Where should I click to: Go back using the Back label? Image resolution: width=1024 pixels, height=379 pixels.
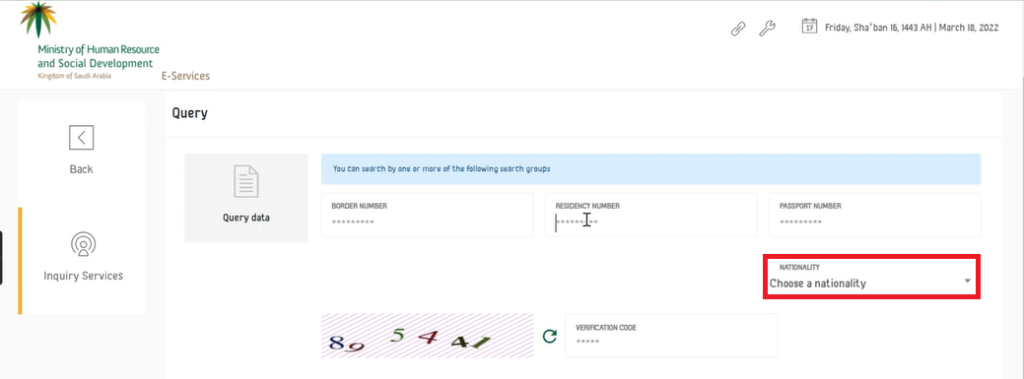coord(82,169)
